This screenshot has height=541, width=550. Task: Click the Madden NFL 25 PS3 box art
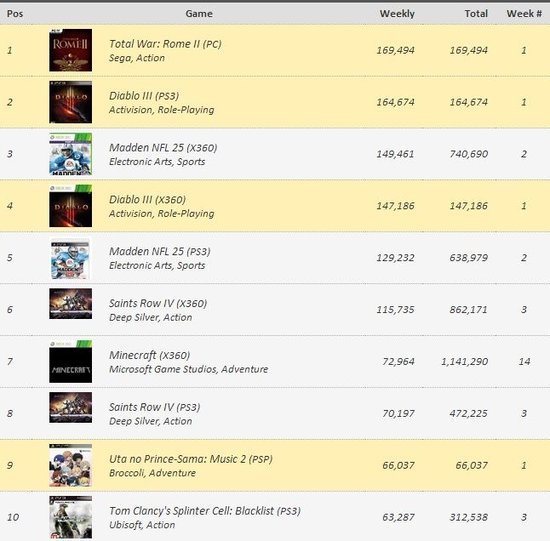tap(71, 259)
